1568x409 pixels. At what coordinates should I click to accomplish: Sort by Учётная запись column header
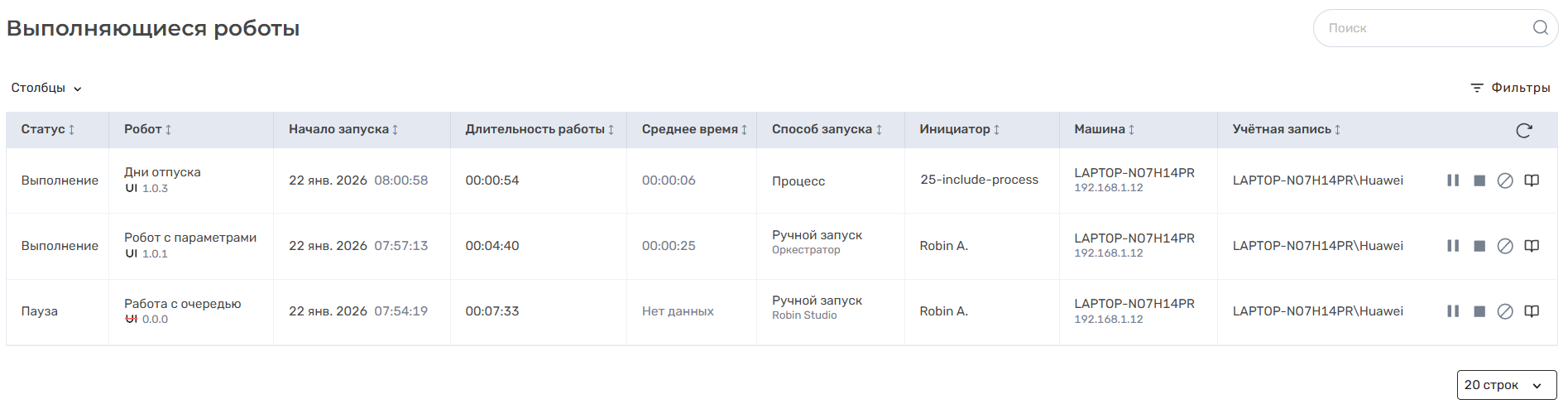[x=1287, y=129]
